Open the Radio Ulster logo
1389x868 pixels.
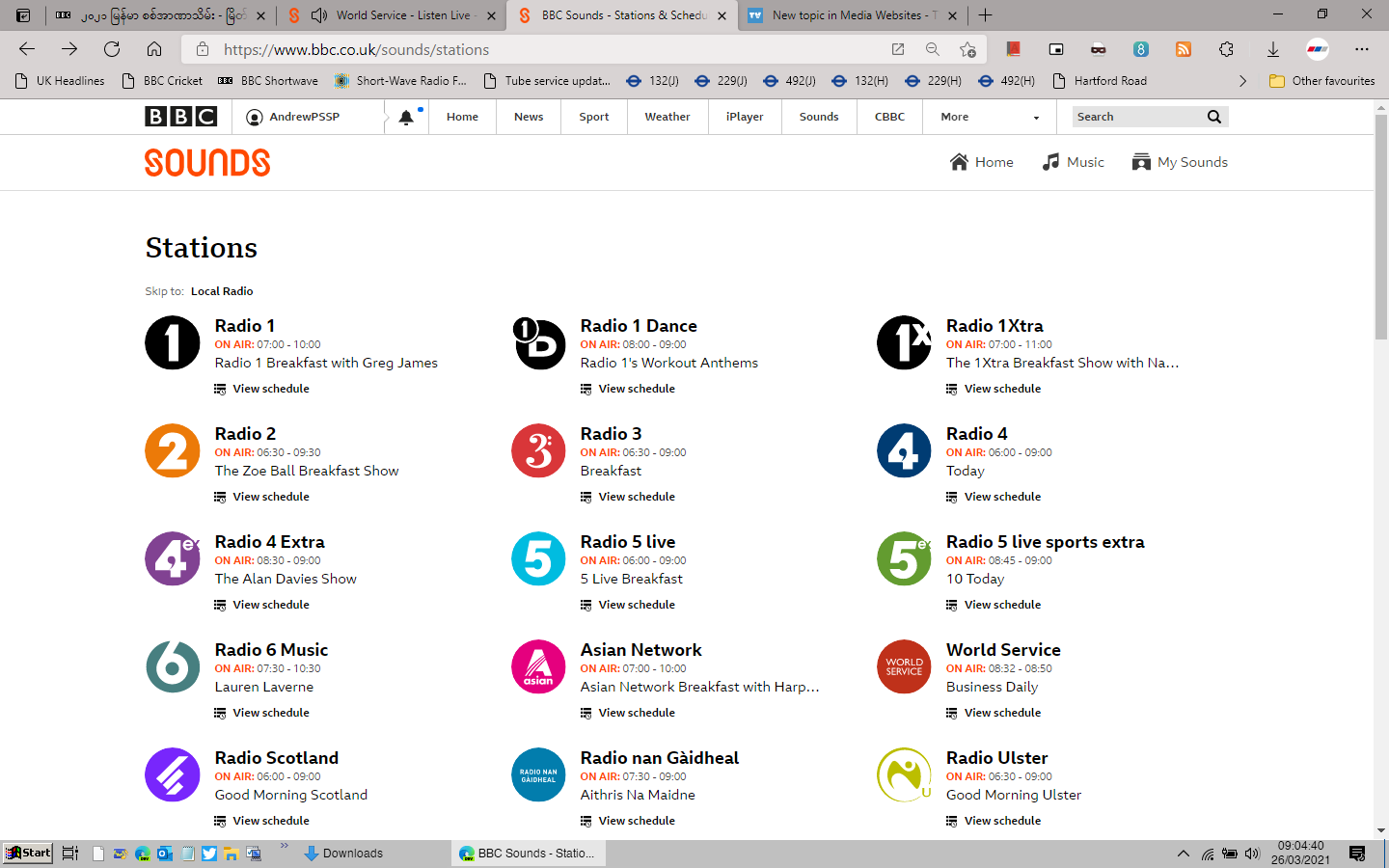(904, 775)
